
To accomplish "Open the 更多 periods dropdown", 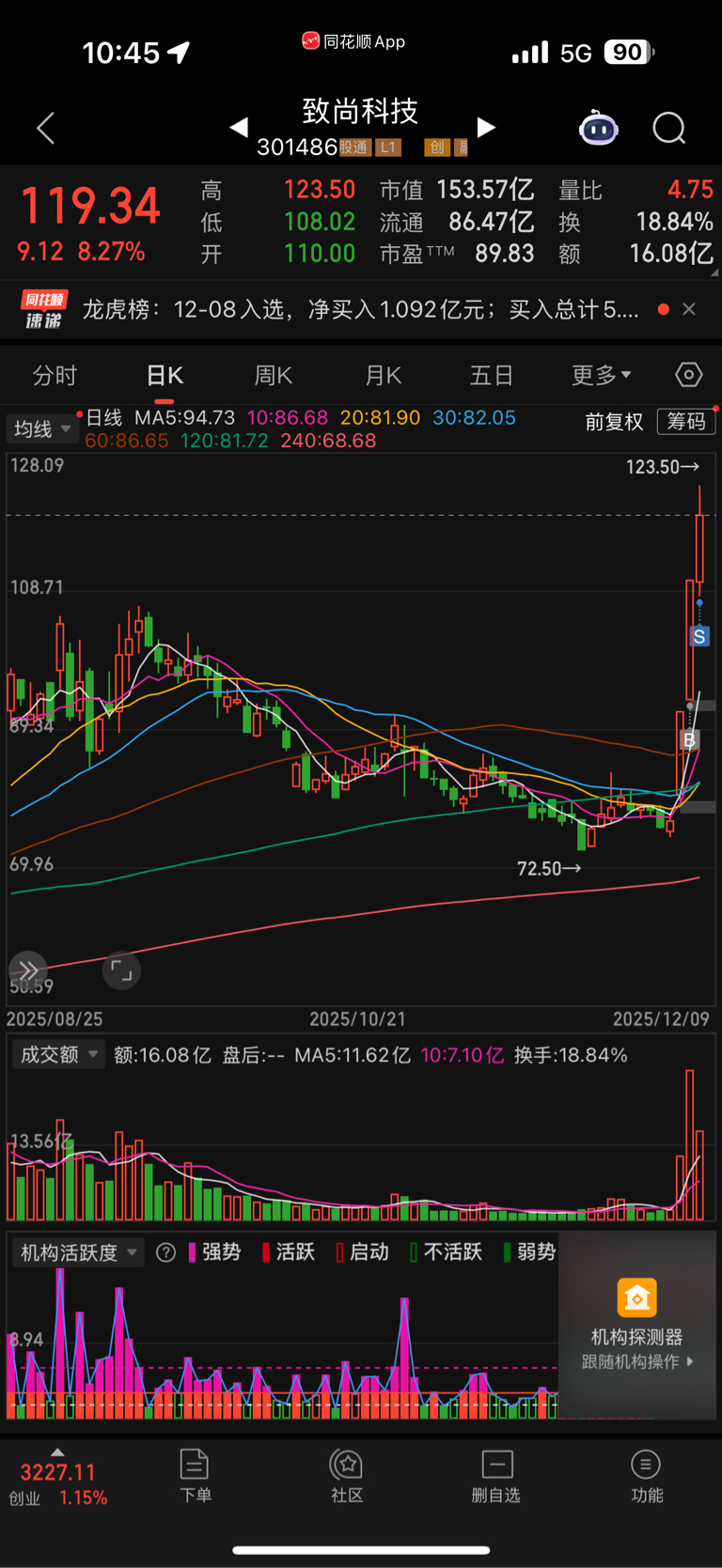I will click(602, 376).
